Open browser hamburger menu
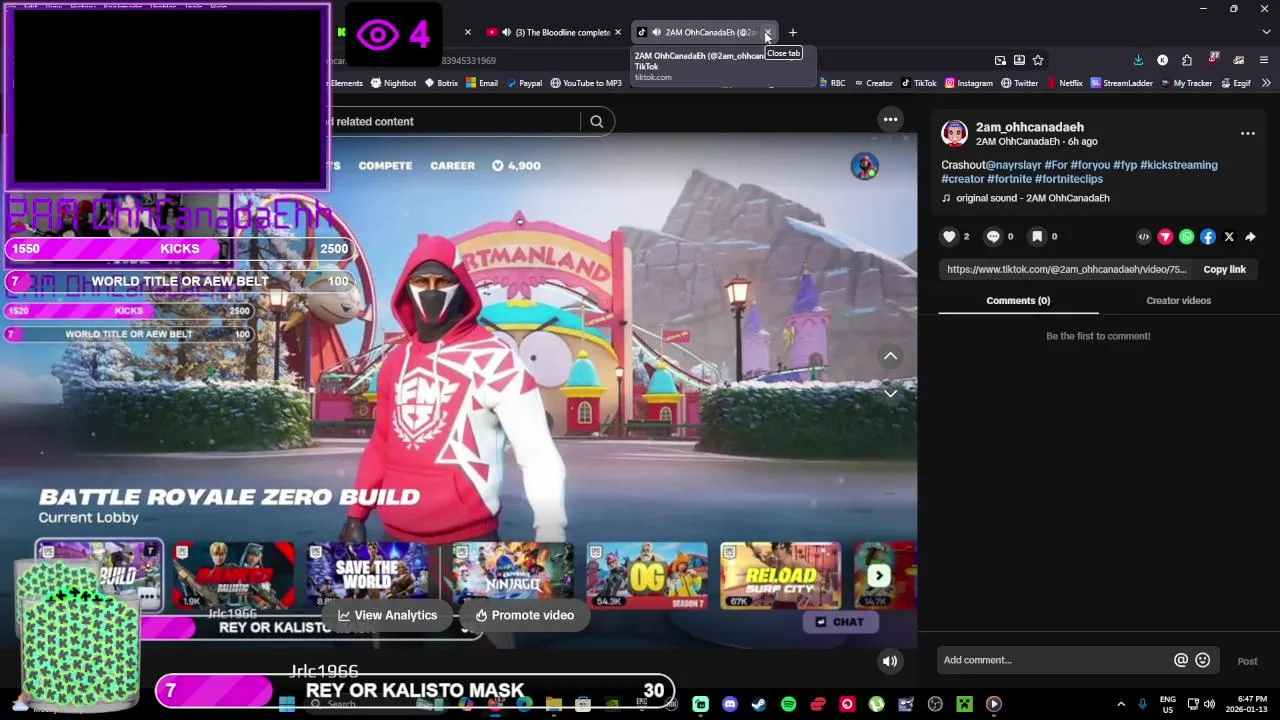The image size is (1280, 720). (x=1264, y=60)
